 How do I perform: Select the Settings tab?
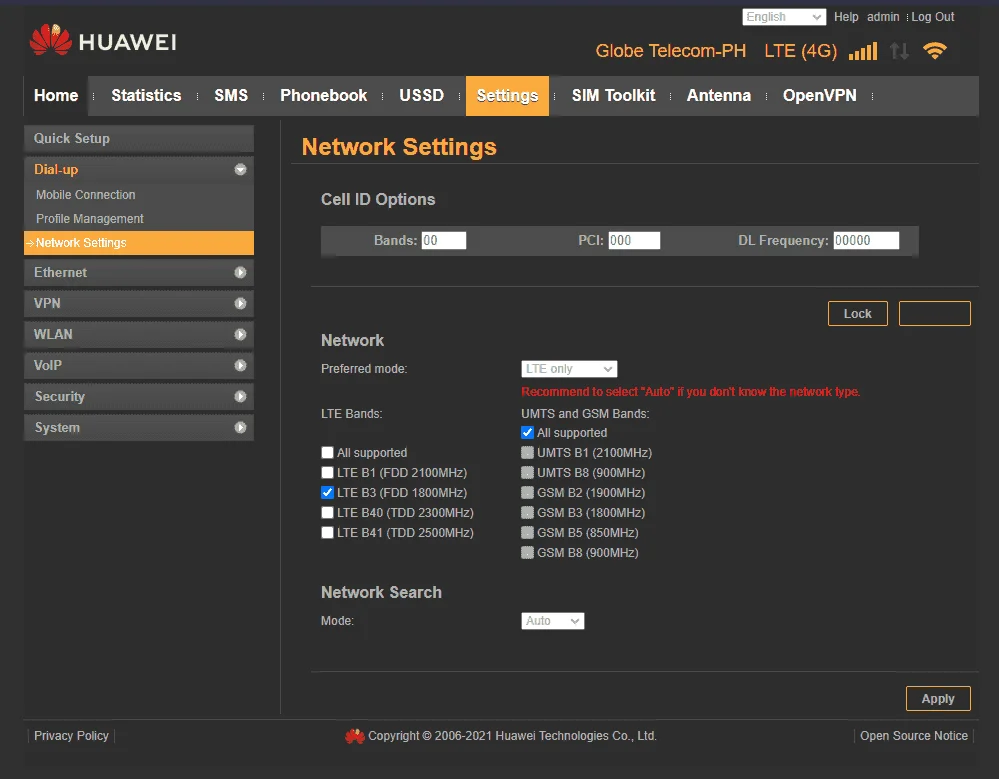coord(507,96)
